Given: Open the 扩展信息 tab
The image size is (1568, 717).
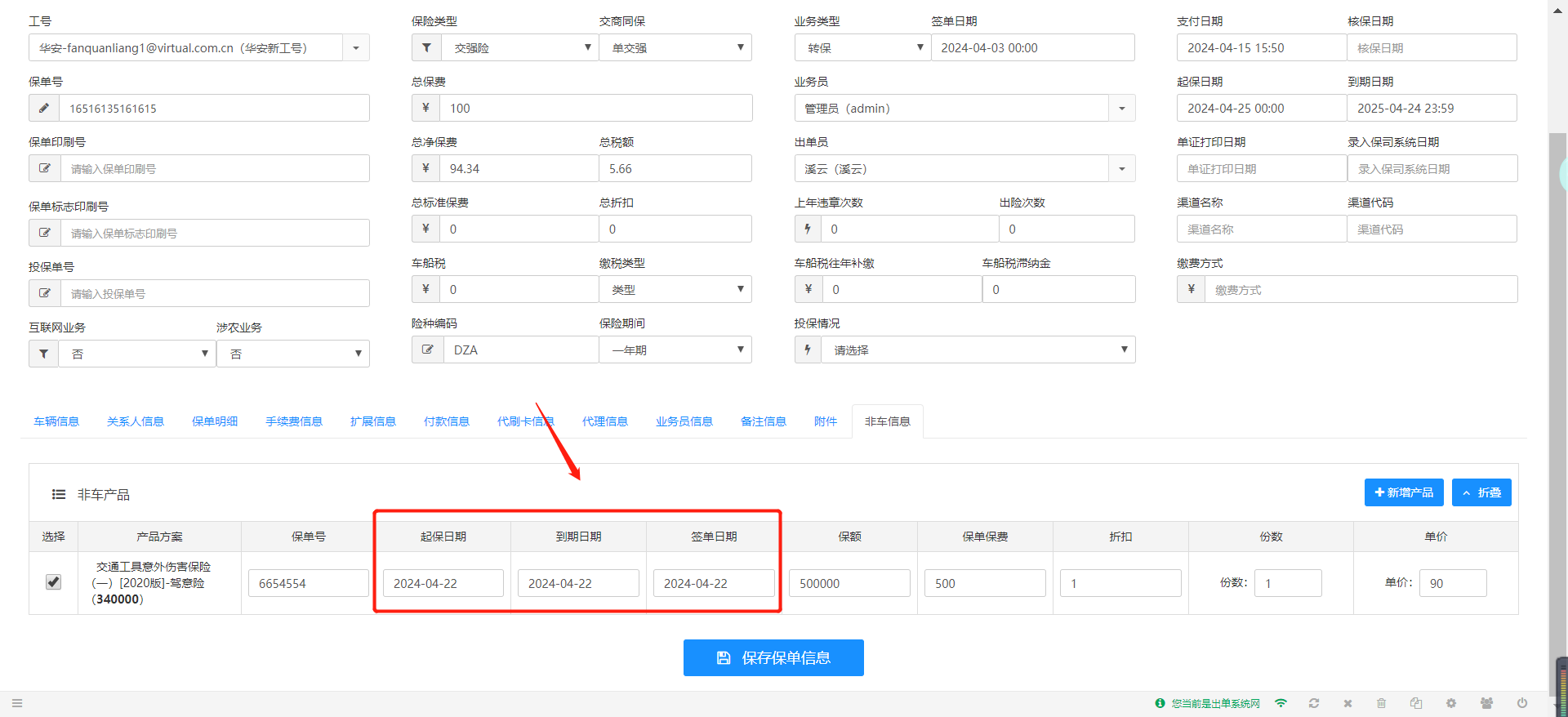Looking at the screenshot, I should point(373,421).
